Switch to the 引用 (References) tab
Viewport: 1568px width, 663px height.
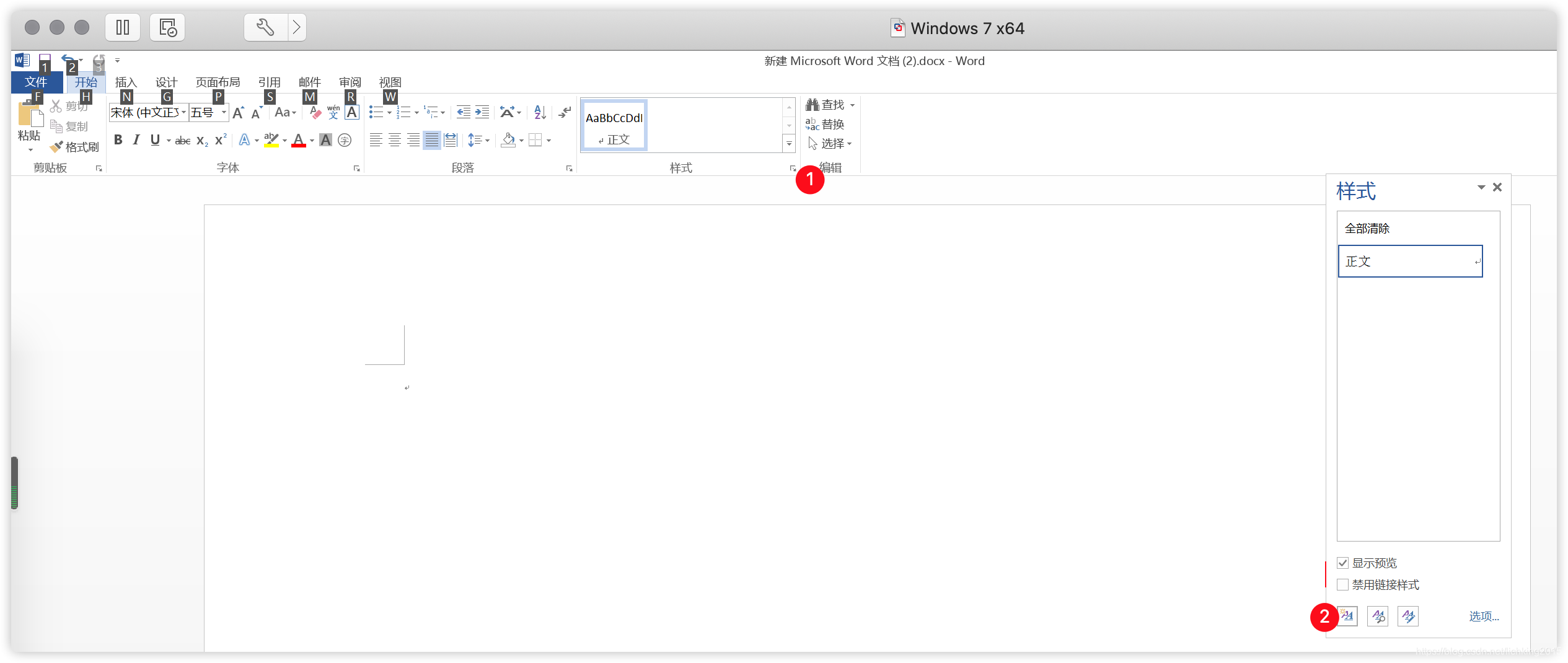[x=269, y=82]
